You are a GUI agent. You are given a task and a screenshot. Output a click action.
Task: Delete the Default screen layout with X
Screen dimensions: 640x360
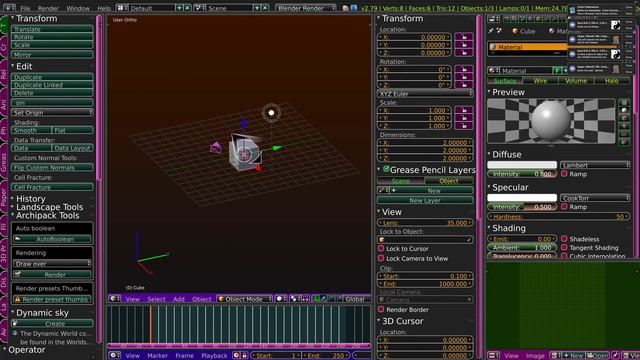pos(187,8)
